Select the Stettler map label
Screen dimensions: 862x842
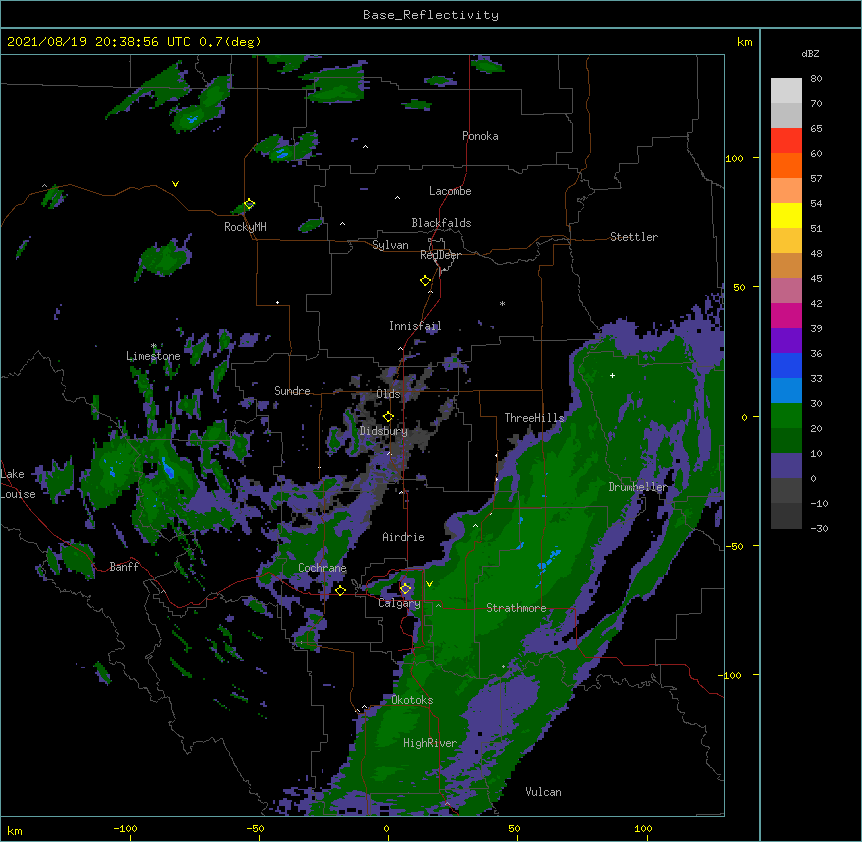pos(634,237)
